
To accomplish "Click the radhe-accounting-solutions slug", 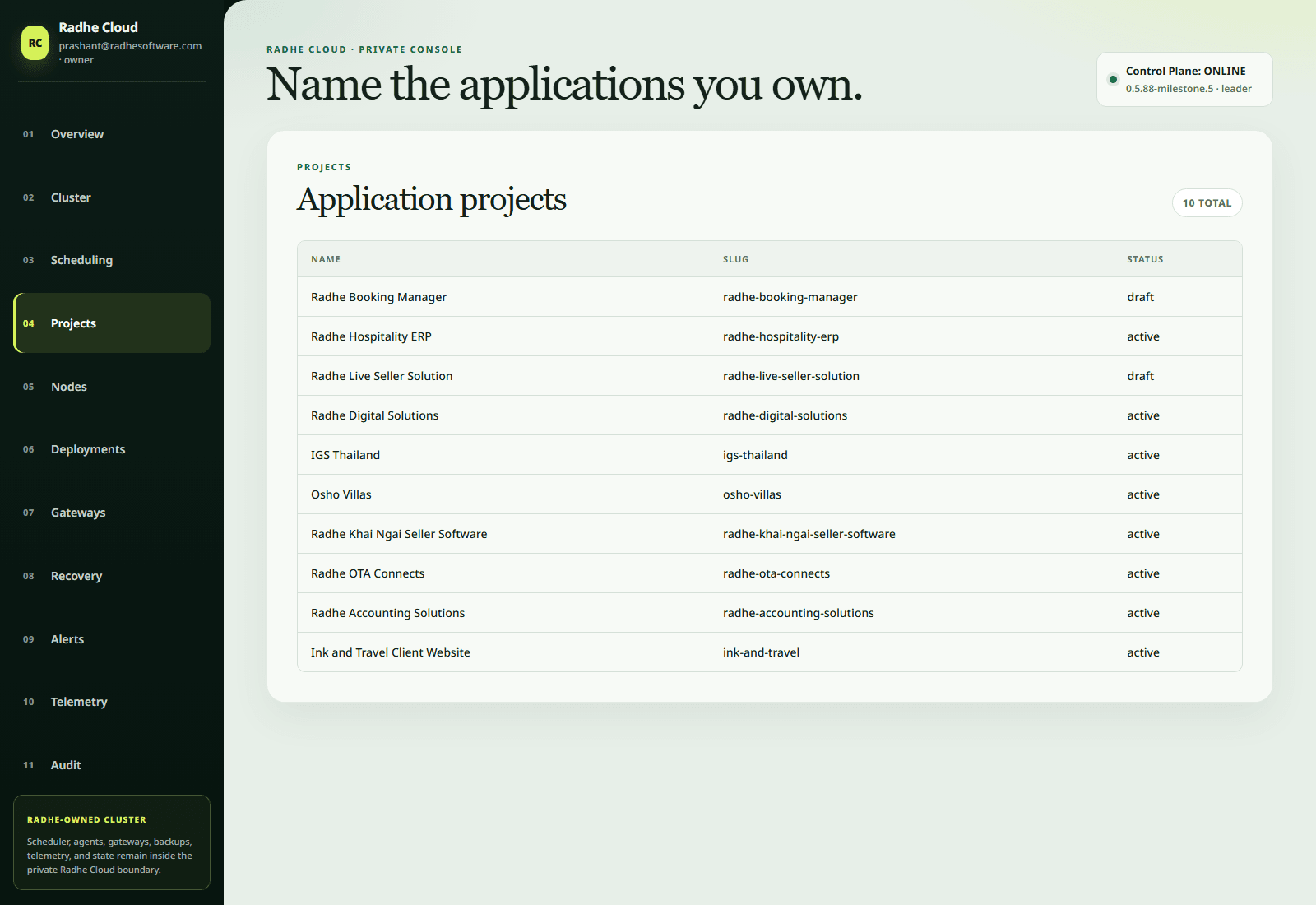I will 799,613.
